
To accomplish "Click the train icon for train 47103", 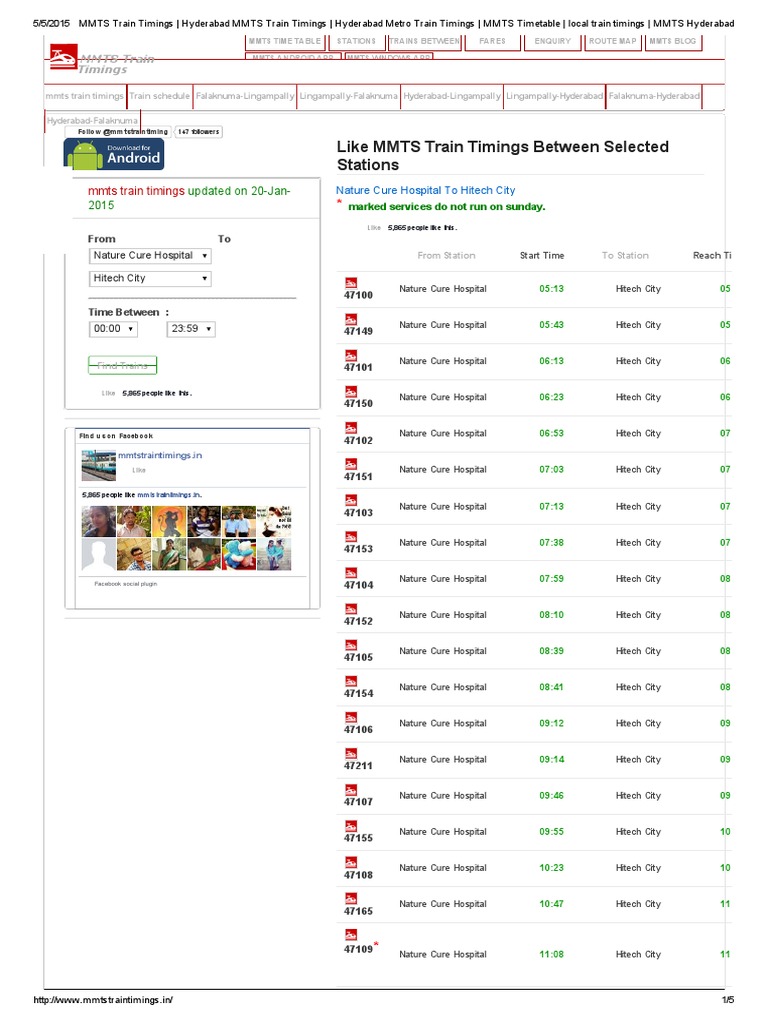I will point(351,500).
